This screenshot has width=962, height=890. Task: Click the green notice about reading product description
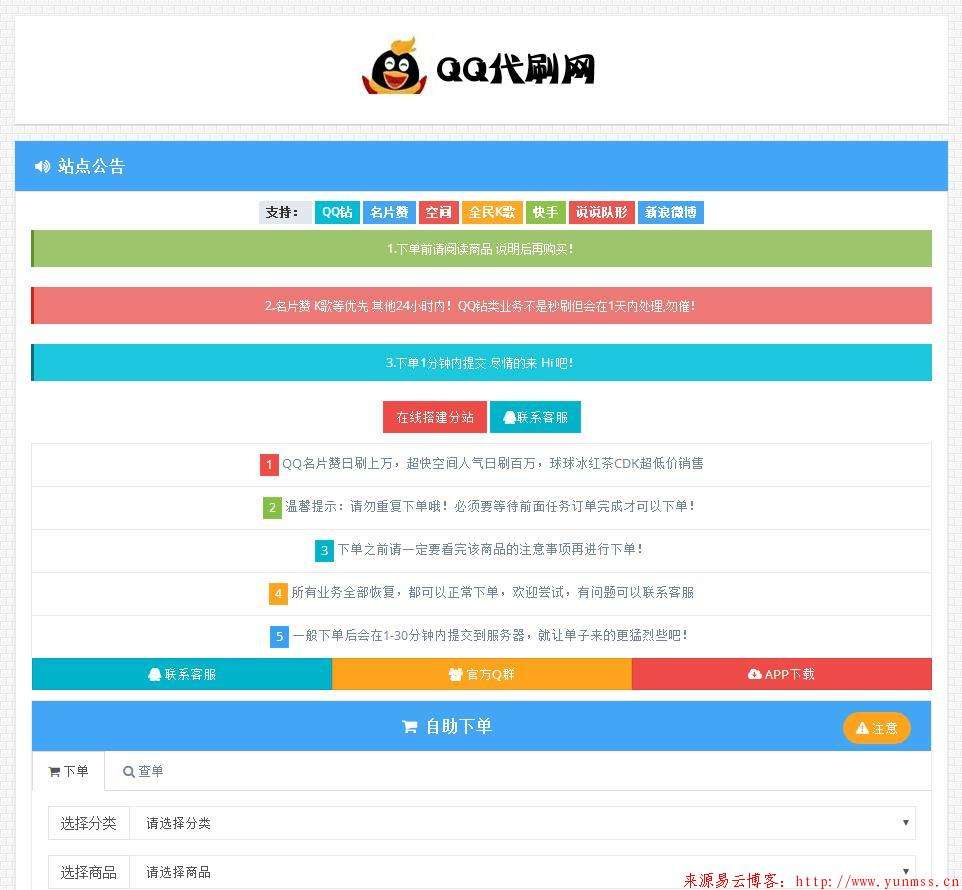click(481, 248)
